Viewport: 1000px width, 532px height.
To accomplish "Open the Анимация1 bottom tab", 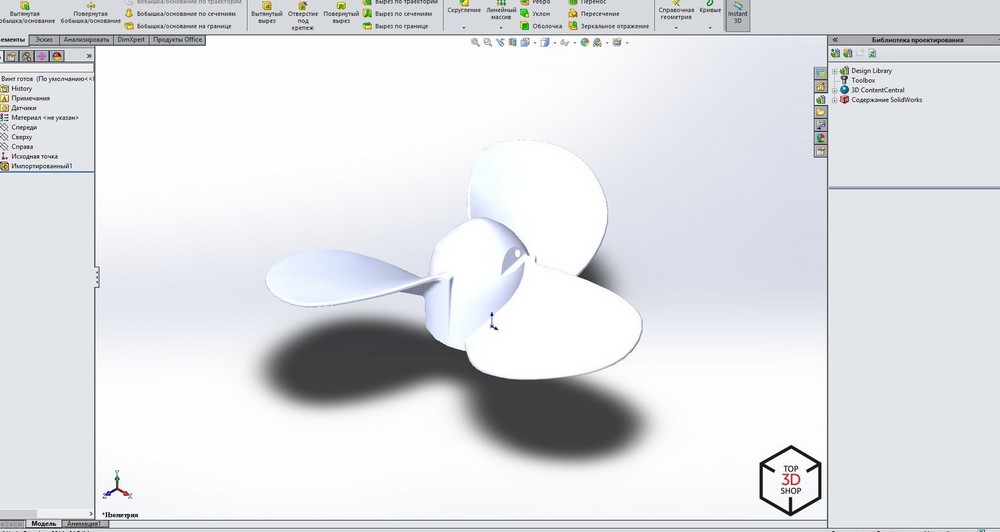I will pos(82,524).
